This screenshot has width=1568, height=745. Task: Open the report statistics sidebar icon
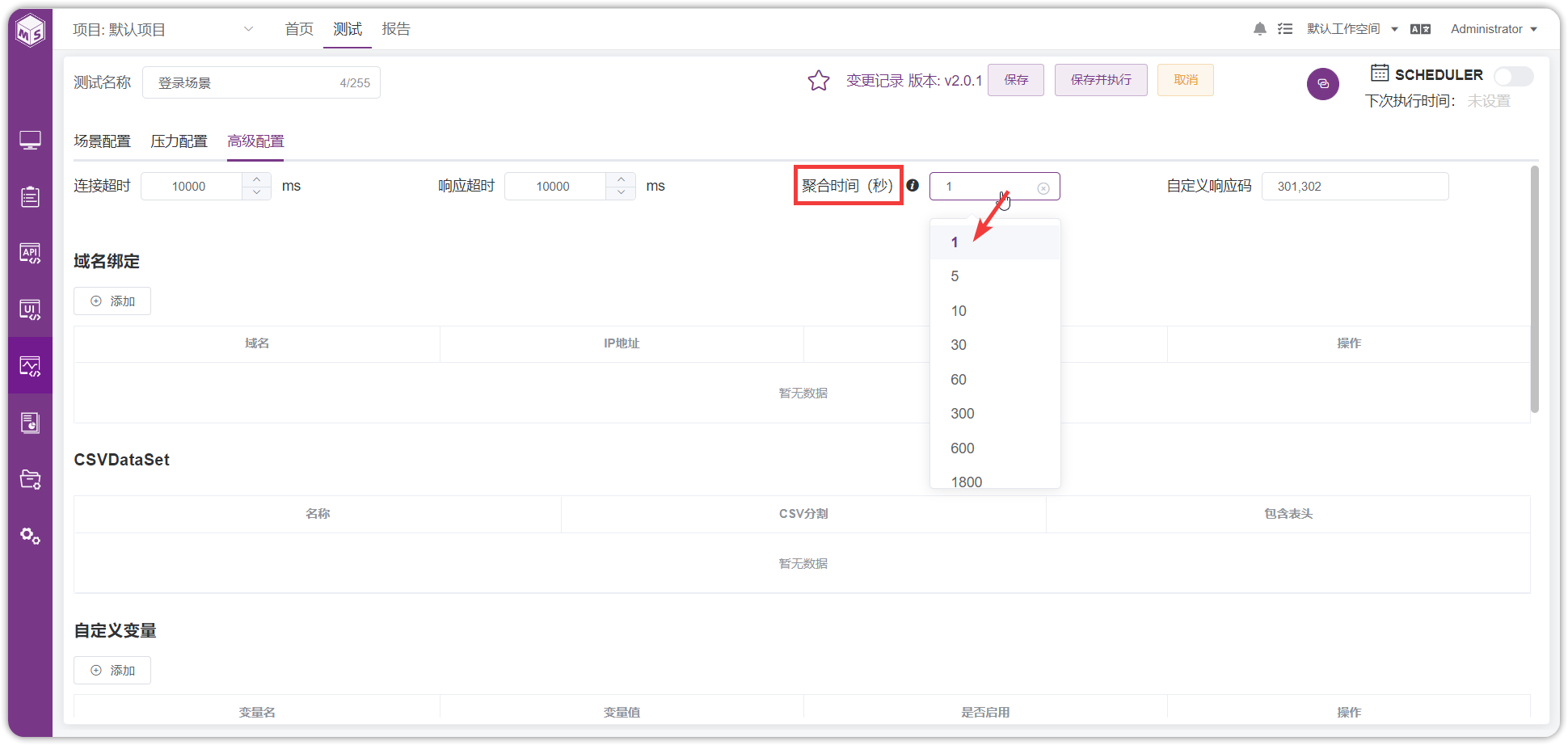click(x=30, y=423)
